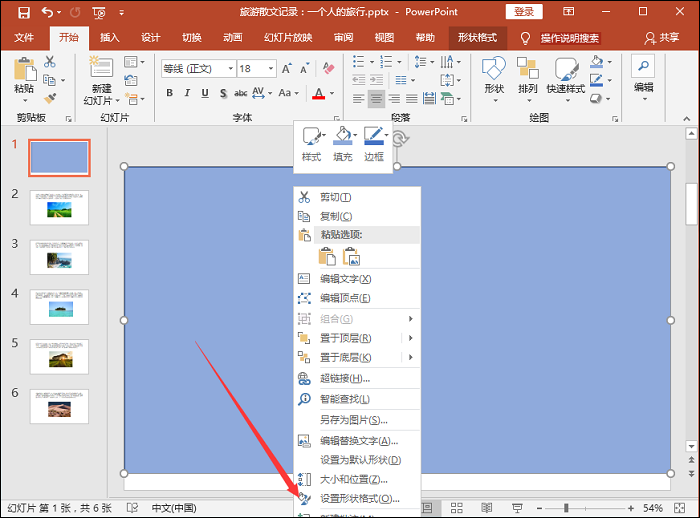The width and height of the screenshot is (700, 518).
Task: Decrease font size with small A icon
Action: point(304,68)
